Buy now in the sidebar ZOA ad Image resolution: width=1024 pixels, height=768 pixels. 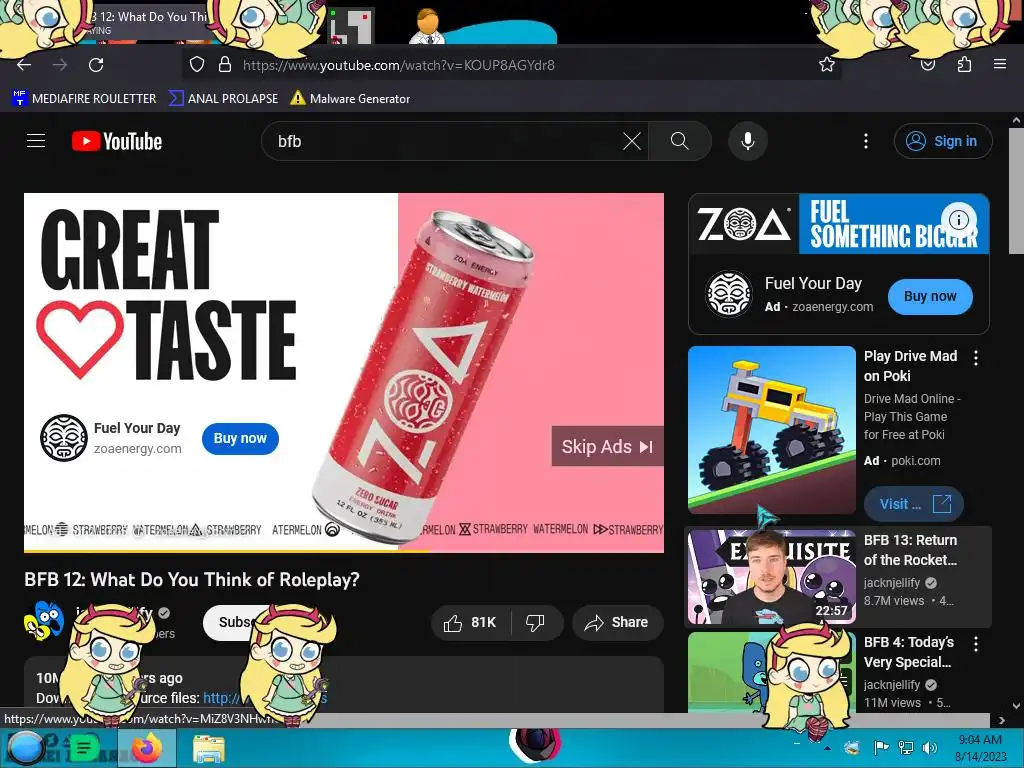click(x=930, y=296)
